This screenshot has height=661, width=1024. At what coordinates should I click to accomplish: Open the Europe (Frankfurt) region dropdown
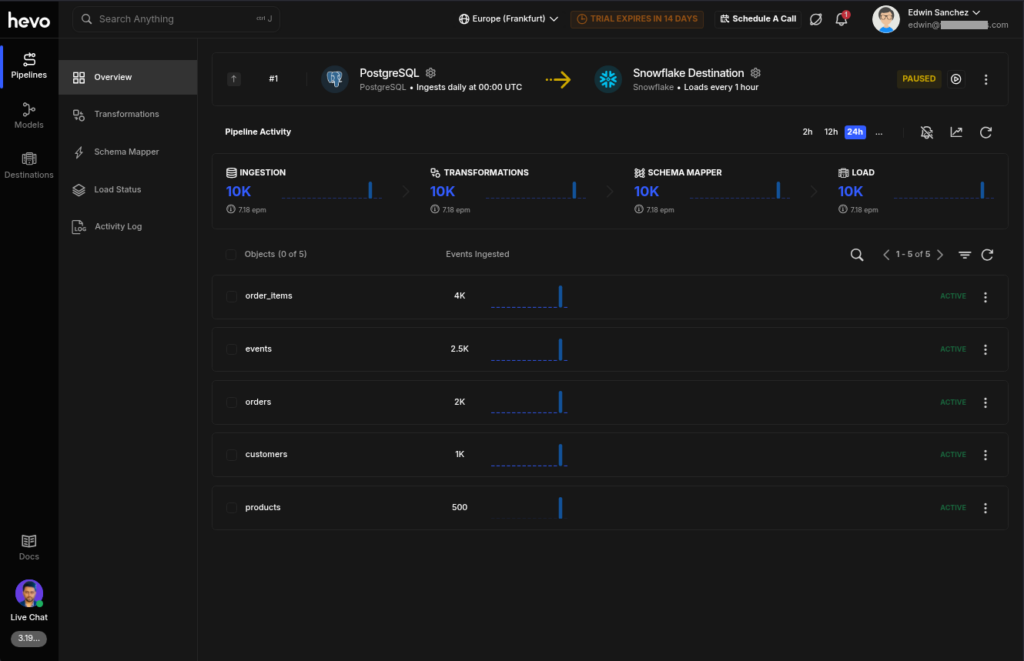point(508,19)
